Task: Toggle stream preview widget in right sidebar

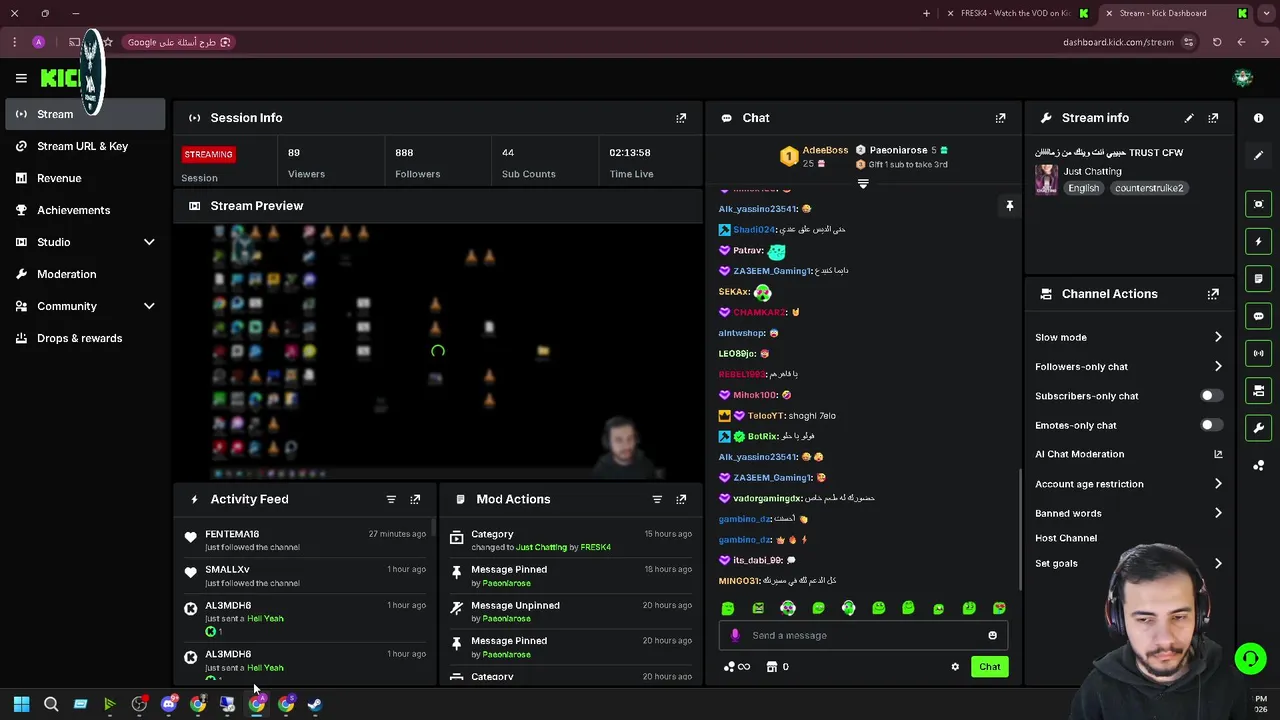Action: [x=1258, y=204]
